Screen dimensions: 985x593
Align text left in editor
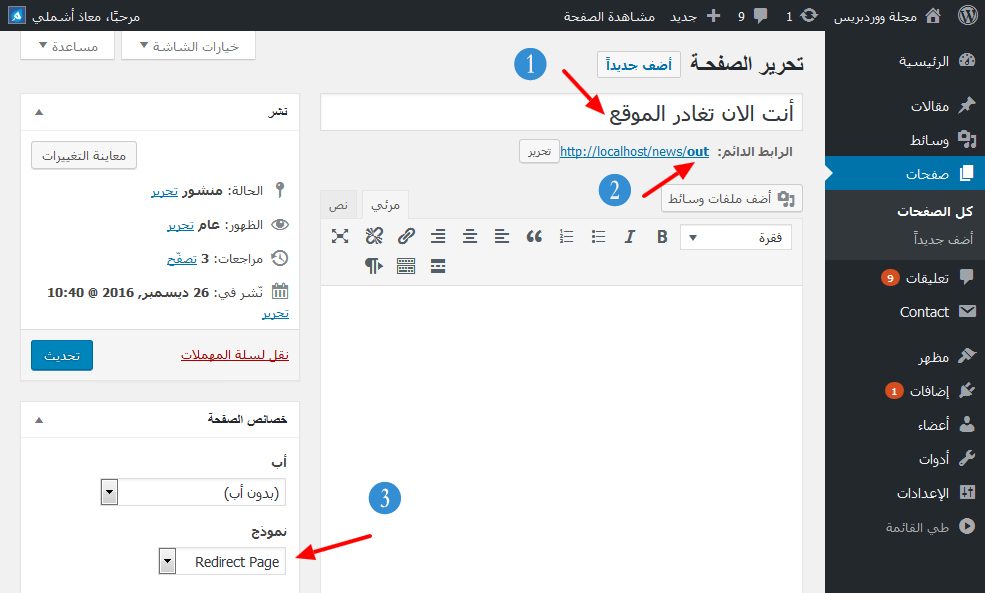pos(501,237)
